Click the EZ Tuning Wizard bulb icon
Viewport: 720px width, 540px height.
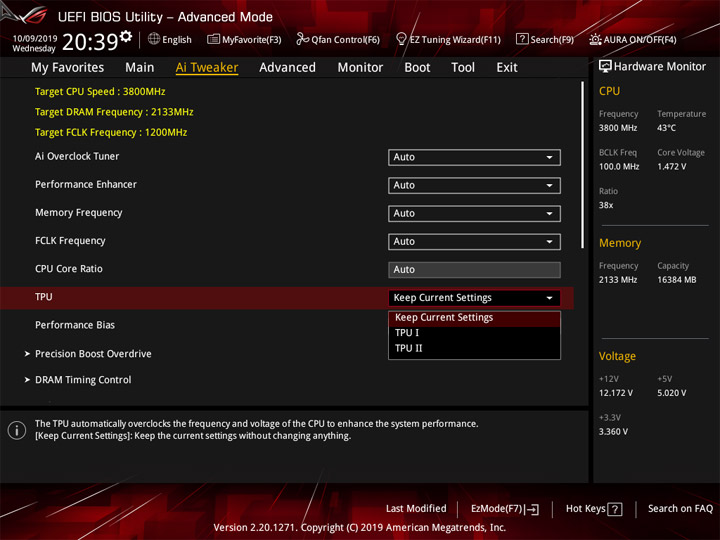coord(401,39)
